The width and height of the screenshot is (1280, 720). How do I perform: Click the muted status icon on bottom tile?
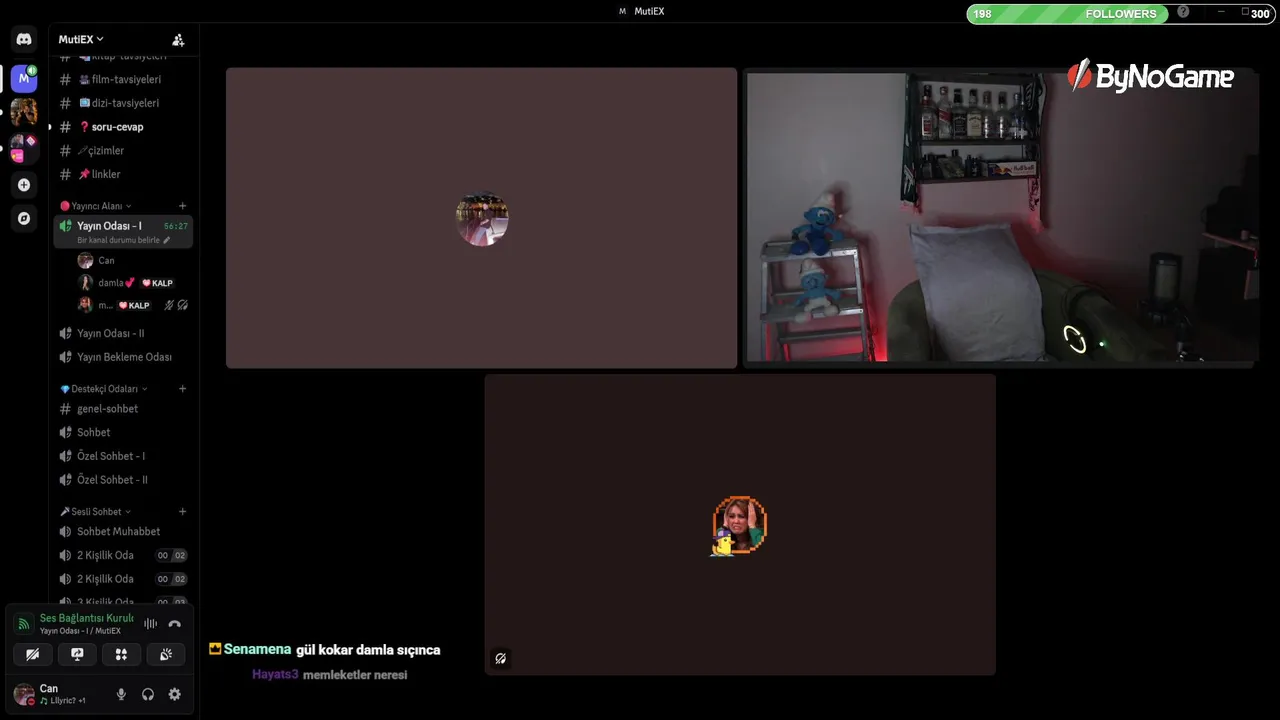click(500, 658)
